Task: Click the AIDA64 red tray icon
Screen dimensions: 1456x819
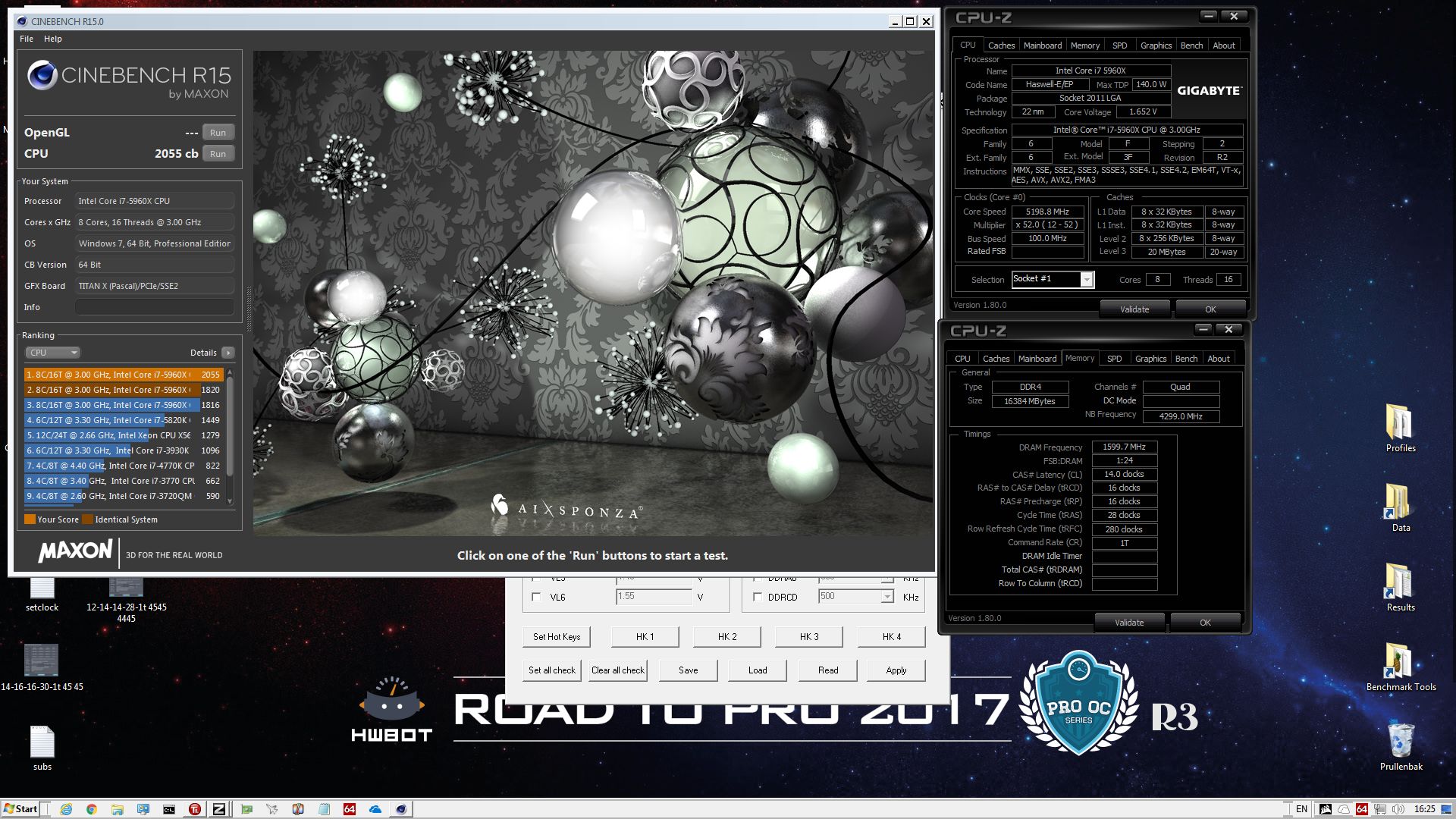Action: (x=1362, y=809)
